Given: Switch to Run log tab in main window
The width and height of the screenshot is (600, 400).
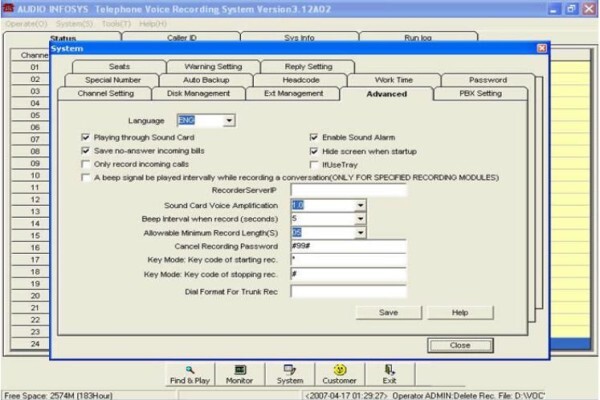Looking at the screenshot, I should [418, 38].
